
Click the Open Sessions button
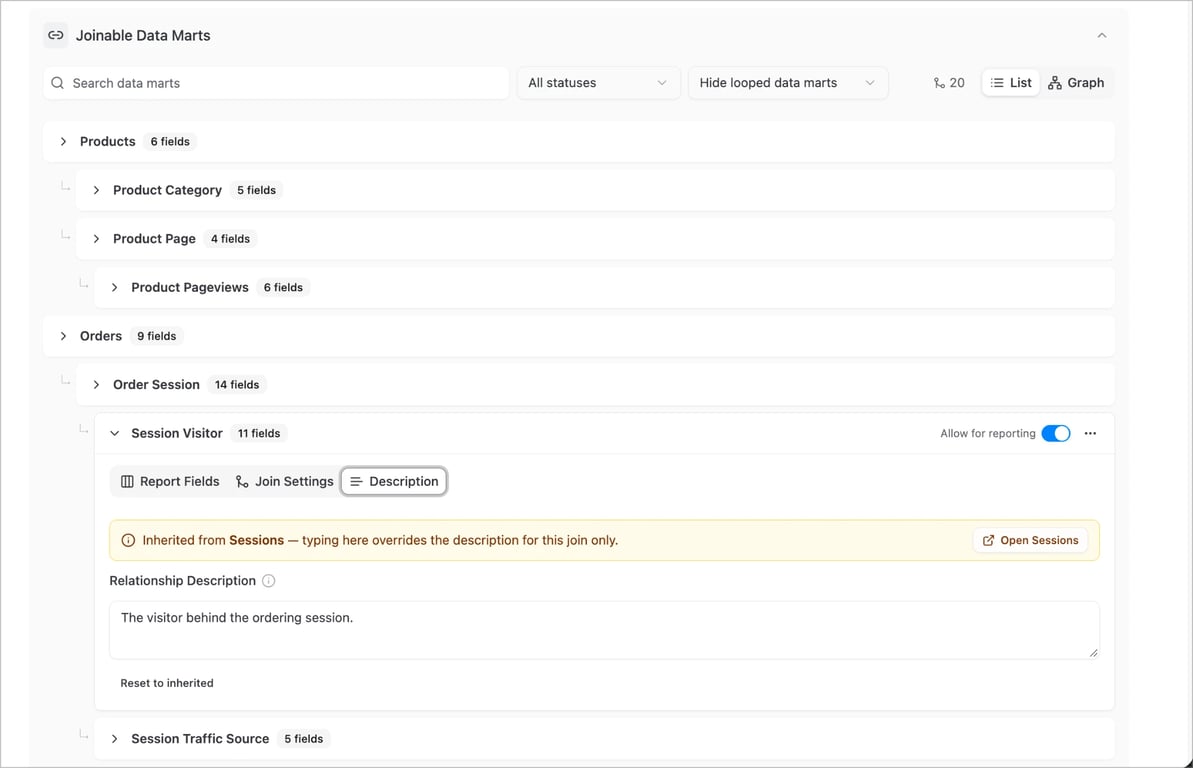[1030, 540]
